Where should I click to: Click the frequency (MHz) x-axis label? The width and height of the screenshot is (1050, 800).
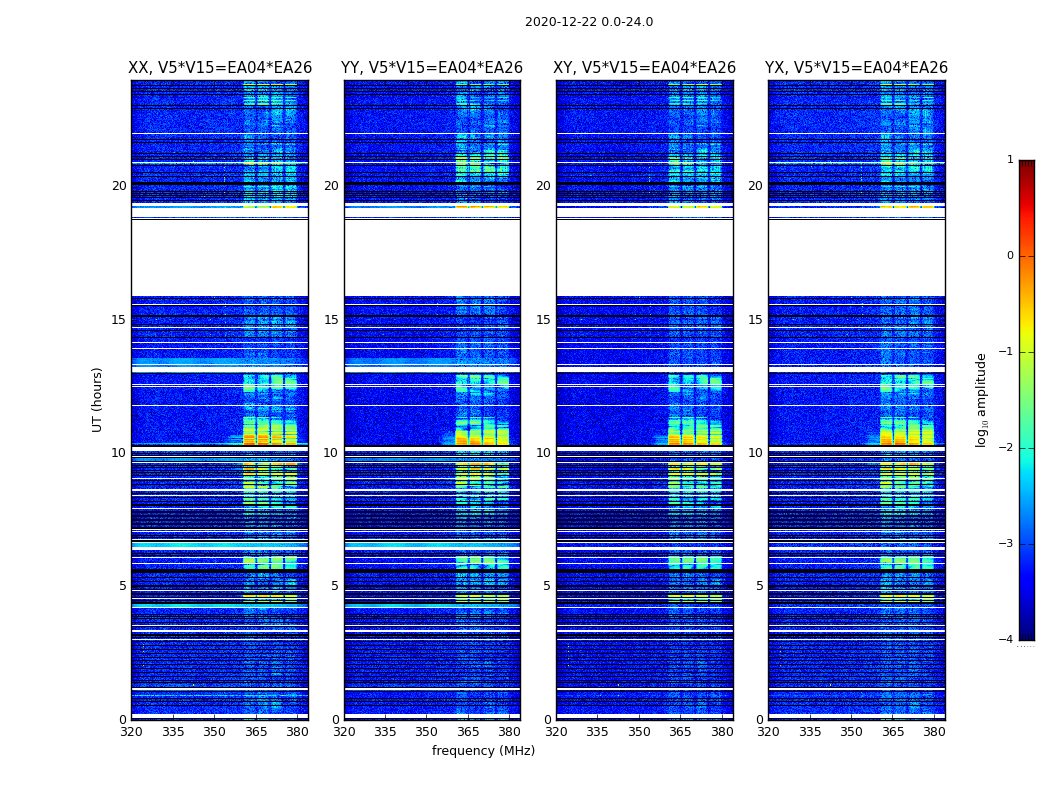[x=483, y=751]
